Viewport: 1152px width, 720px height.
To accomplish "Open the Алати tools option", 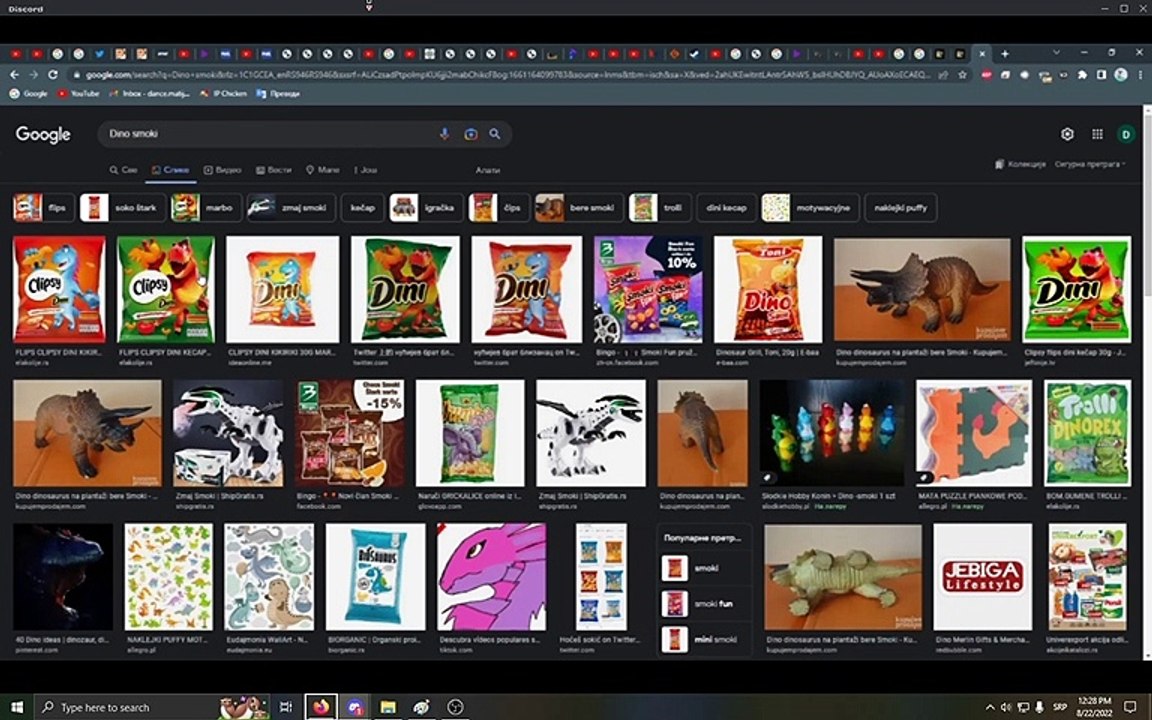I will (x=488, y=170).
